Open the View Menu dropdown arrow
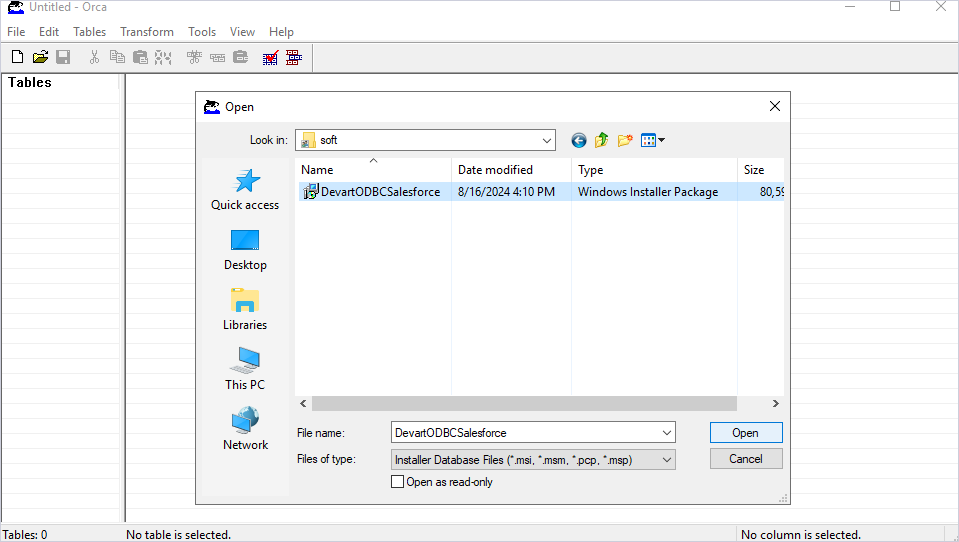Viewport: 959px width, 542px height. point(661,141)
